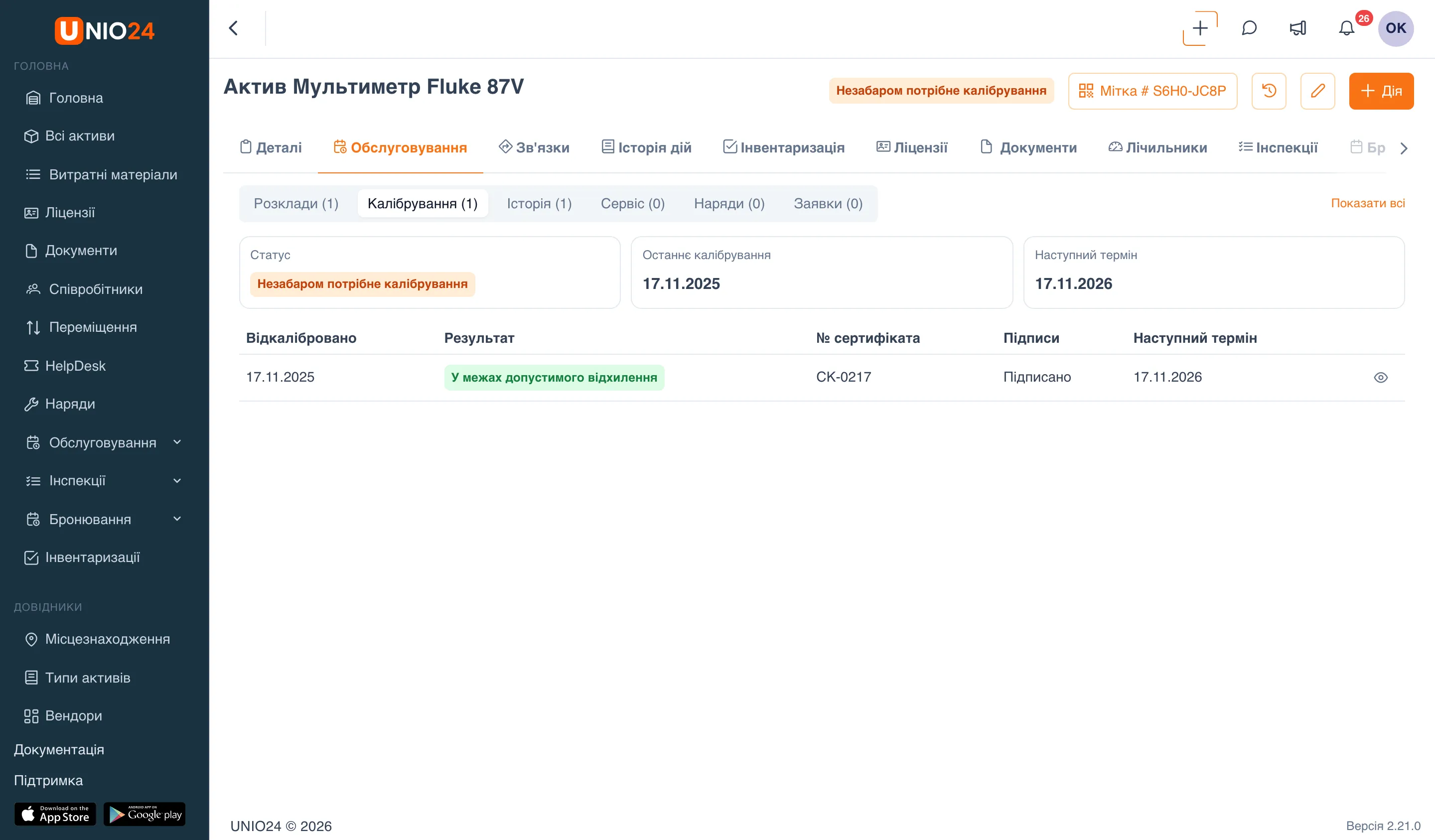Viewport: 1435px width, 840px height.
Task: Open notifications bell with 26 badge
Action: point(1347,28)
